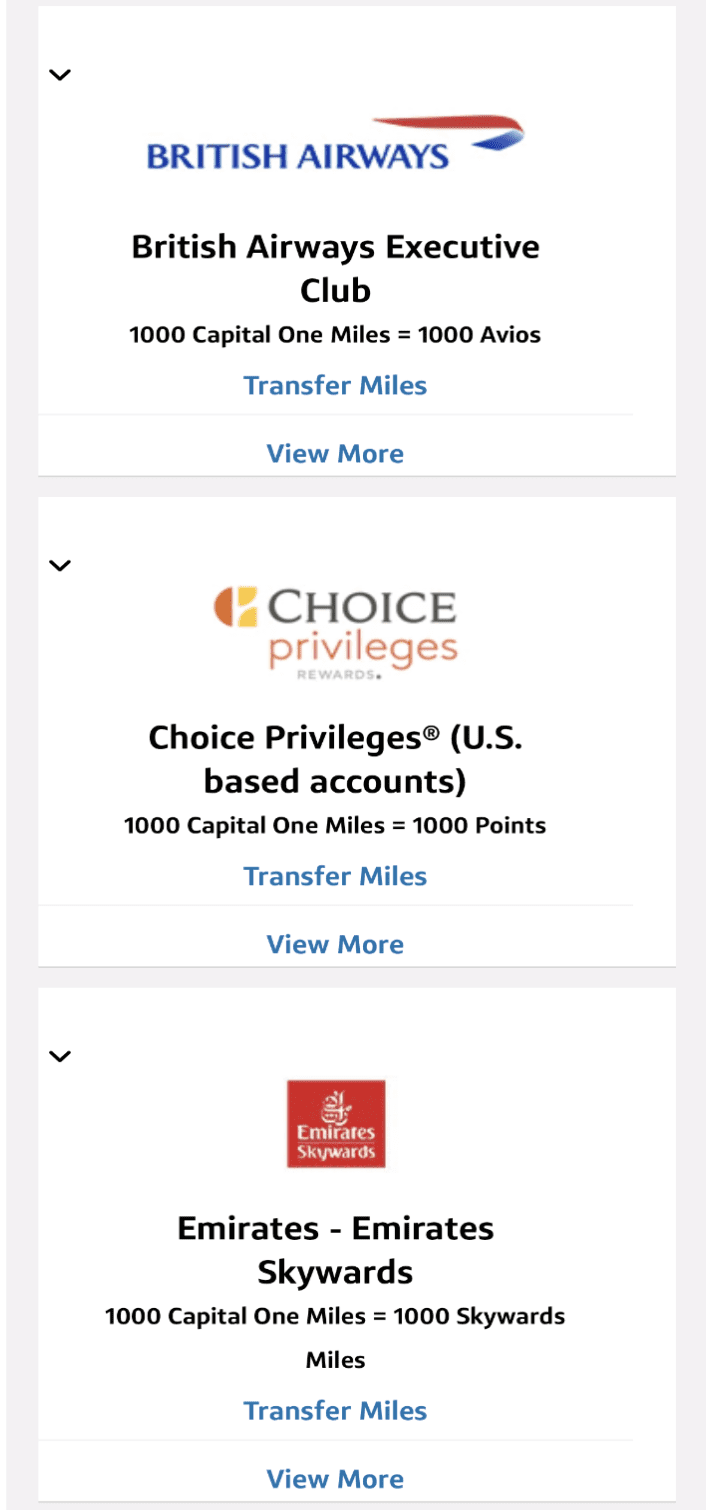Select the British Airways Executive Club heading
The width and height of the screenshot is (706, 1510).
click(336, 266)
